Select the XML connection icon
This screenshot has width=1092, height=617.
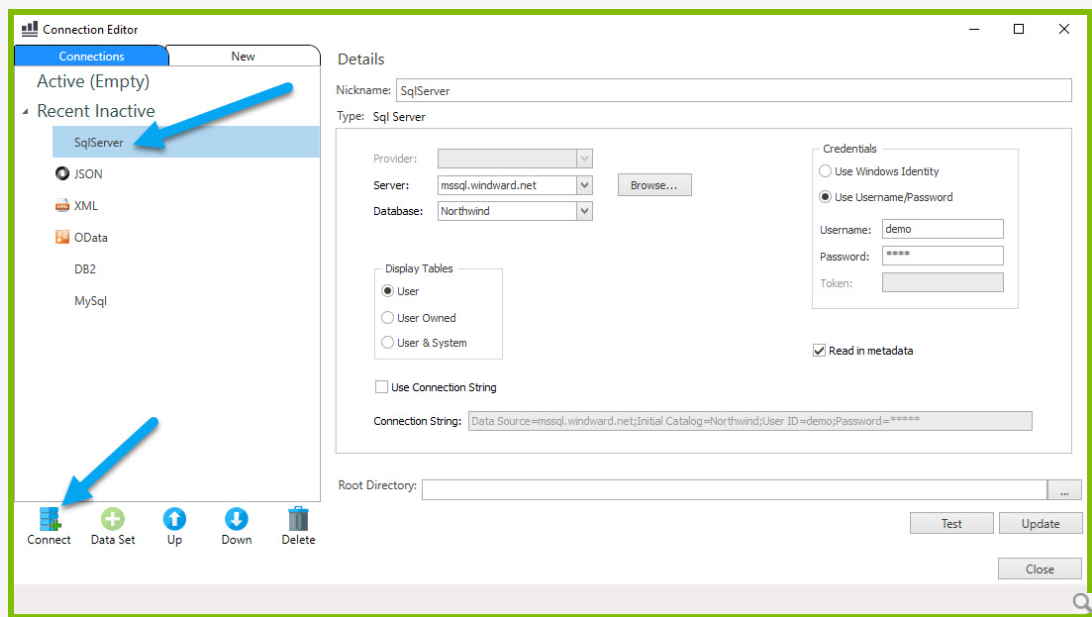(61, 205)
